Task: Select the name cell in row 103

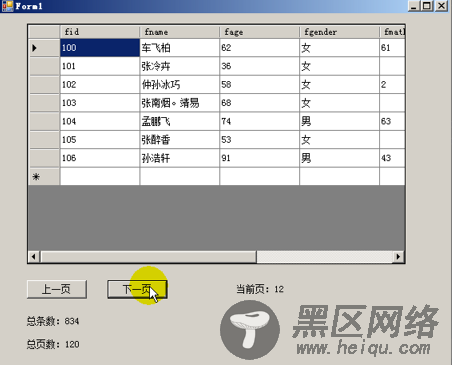Action: point(179,103)
